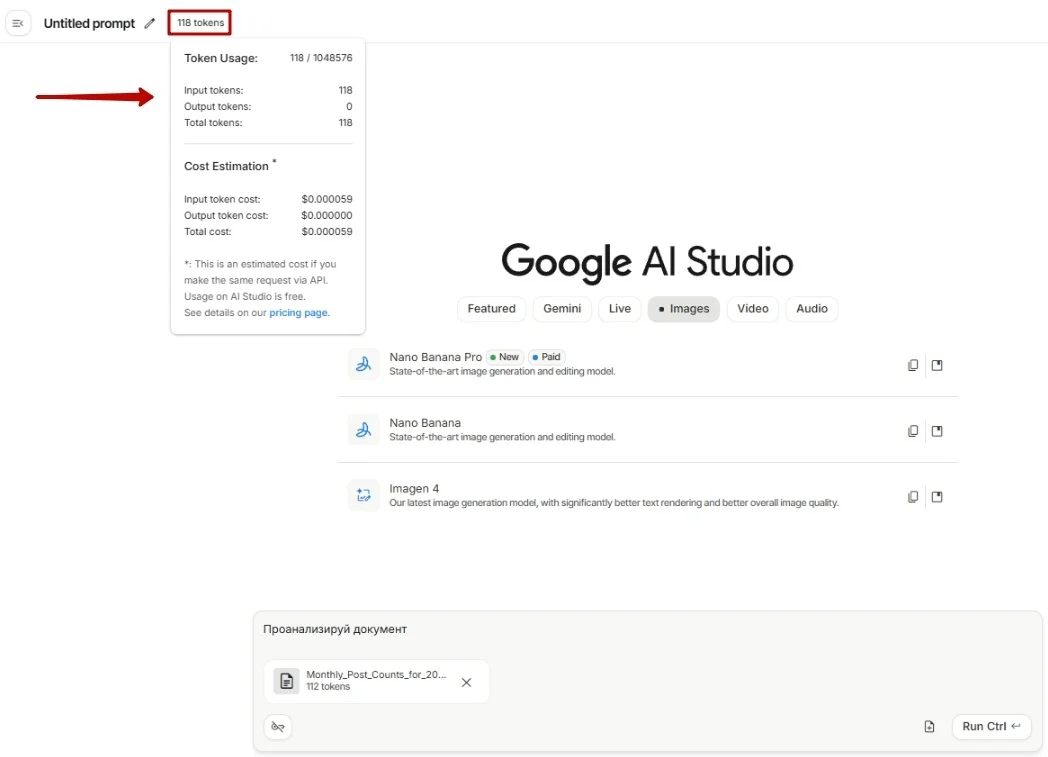
Task: Remove the Monthly_Post_Counts attachment
Action: point(467,682)
